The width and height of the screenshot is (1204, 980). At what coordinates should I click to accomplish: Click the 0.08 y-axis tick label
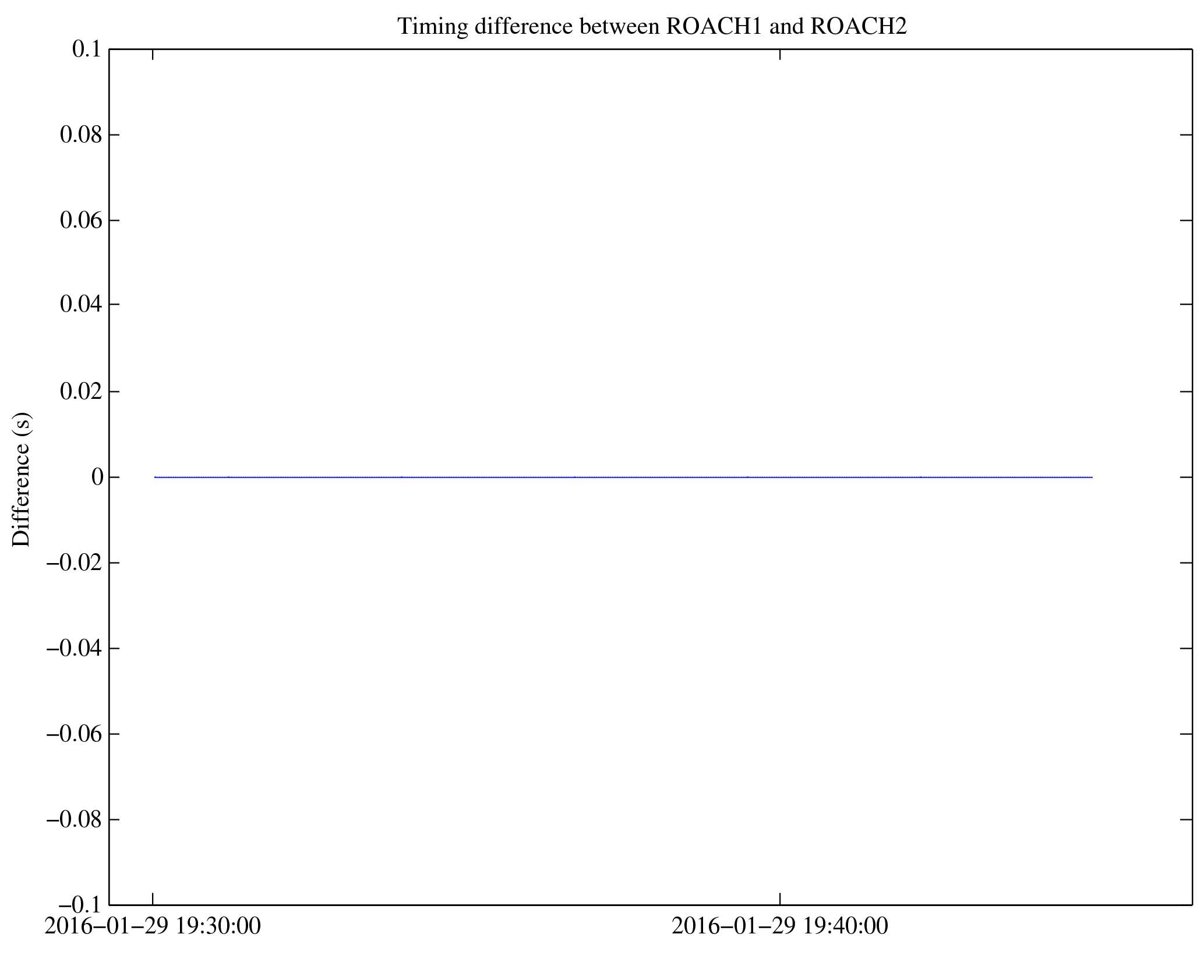(81, 135)
